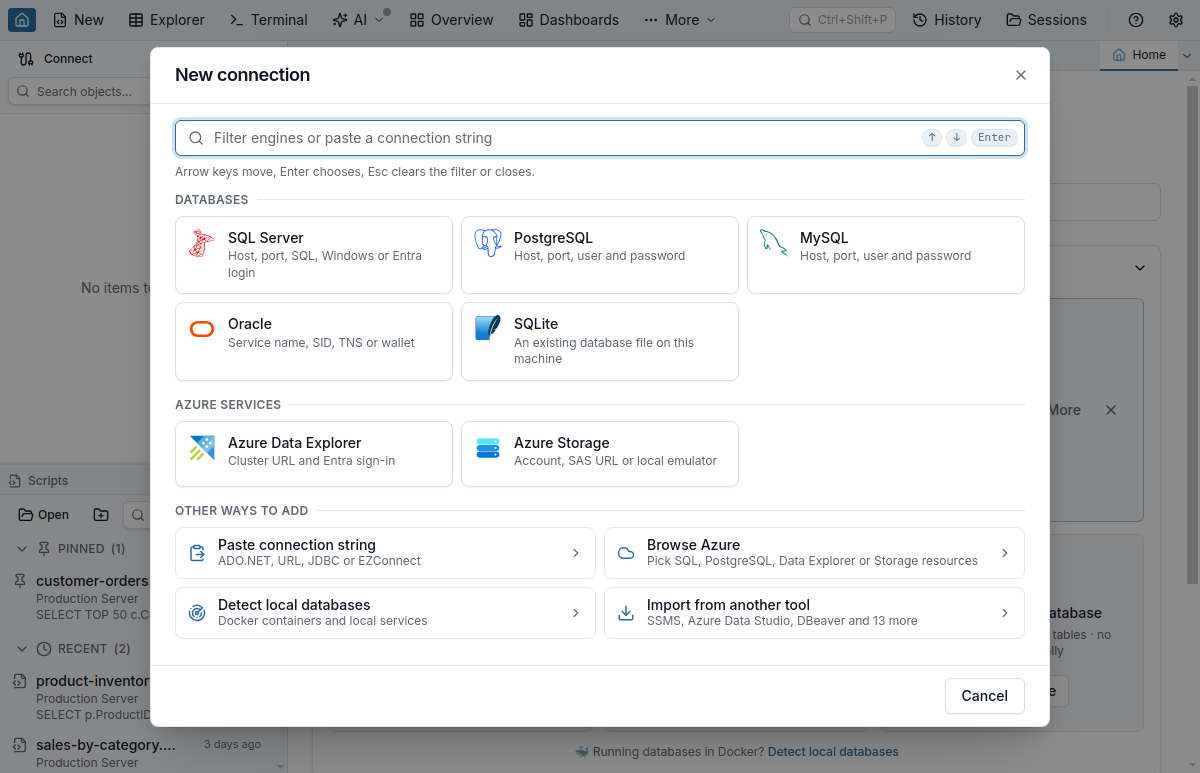
Task: Open a New document from toolbar
Action: (x=78, y=20)
